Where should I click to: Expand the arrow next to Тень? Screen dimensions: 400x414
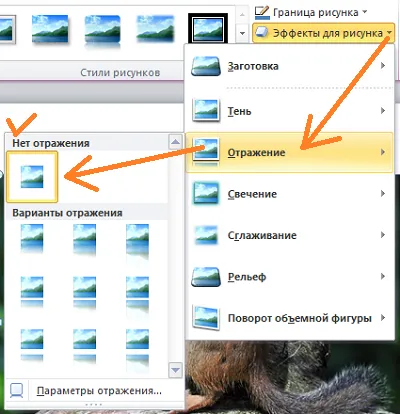click(x=383, y=111)
